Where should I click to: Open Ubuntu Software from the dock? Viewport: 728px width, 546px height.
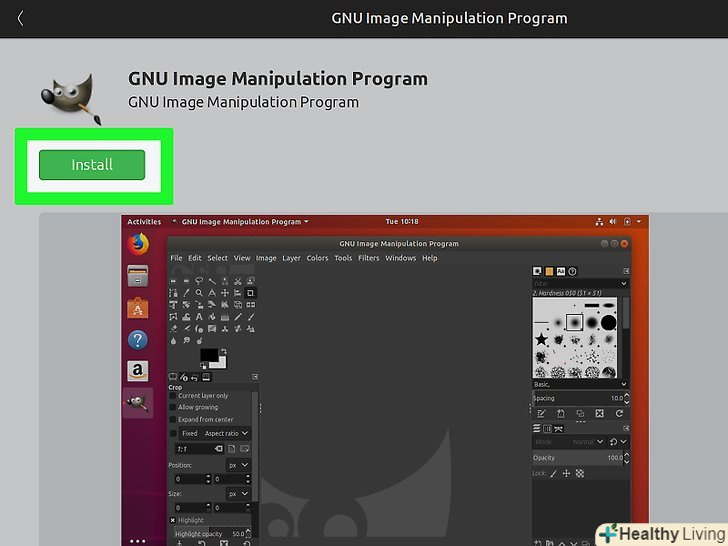coord(138,308)
